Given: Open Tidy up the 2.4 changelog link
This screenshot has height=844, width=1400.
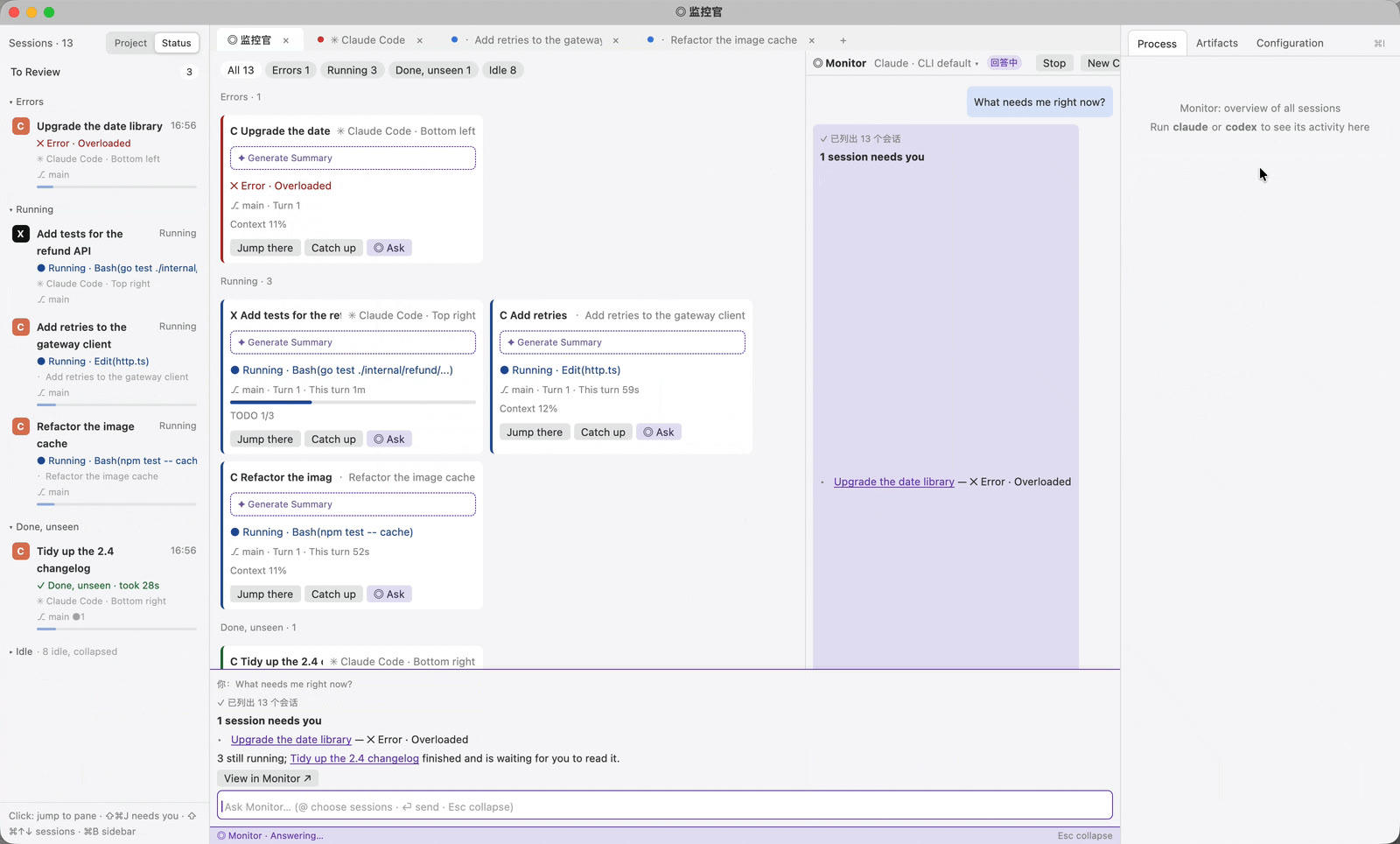Looking at the screenshot, I should pyautogui.click(x=354, y=759).
